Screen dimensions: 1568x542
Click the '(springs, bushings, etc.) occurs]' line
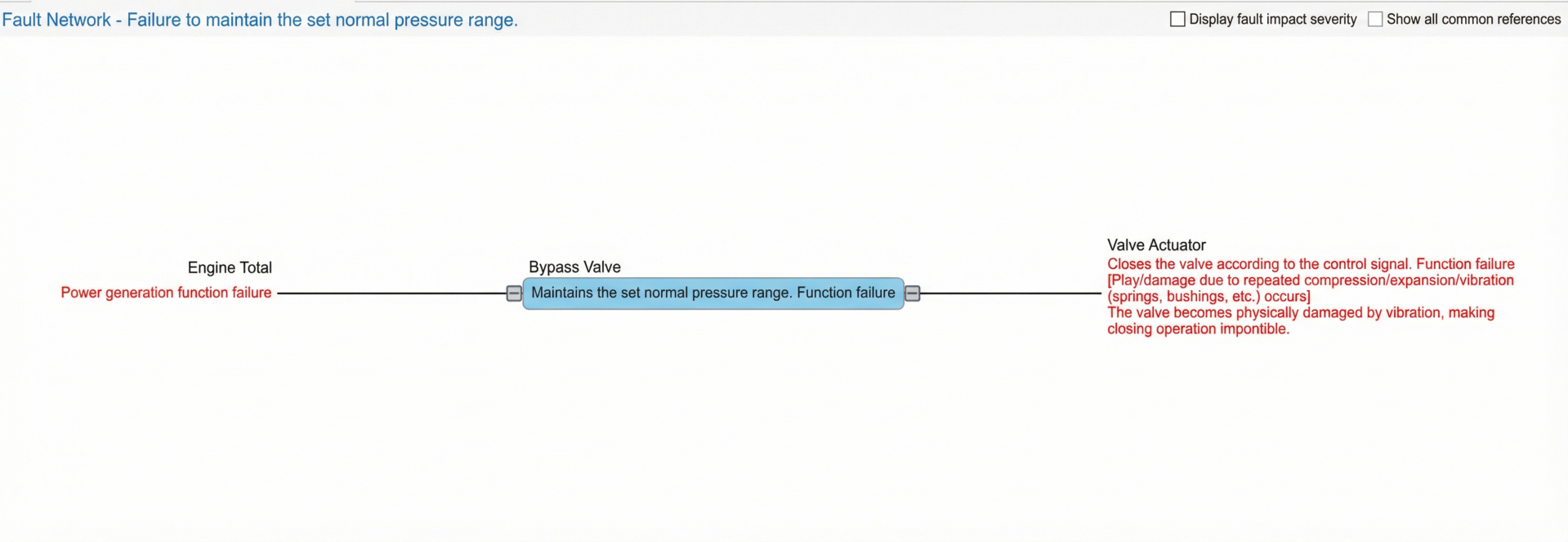(x=1208, y=297)
